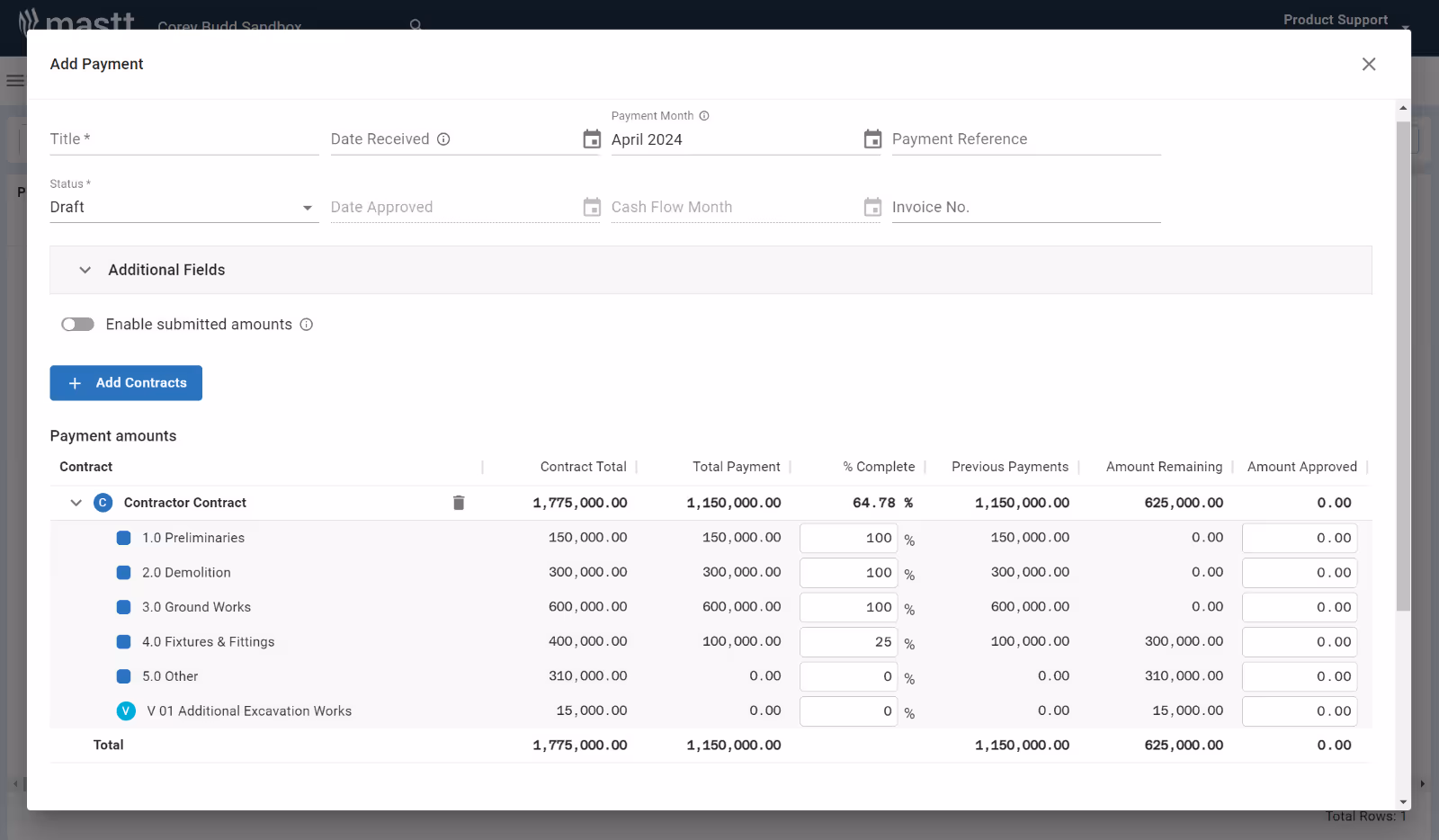This screenshot has width=1439, height=840.
Task: Click the % Complete column header
Action: point(879,467)
